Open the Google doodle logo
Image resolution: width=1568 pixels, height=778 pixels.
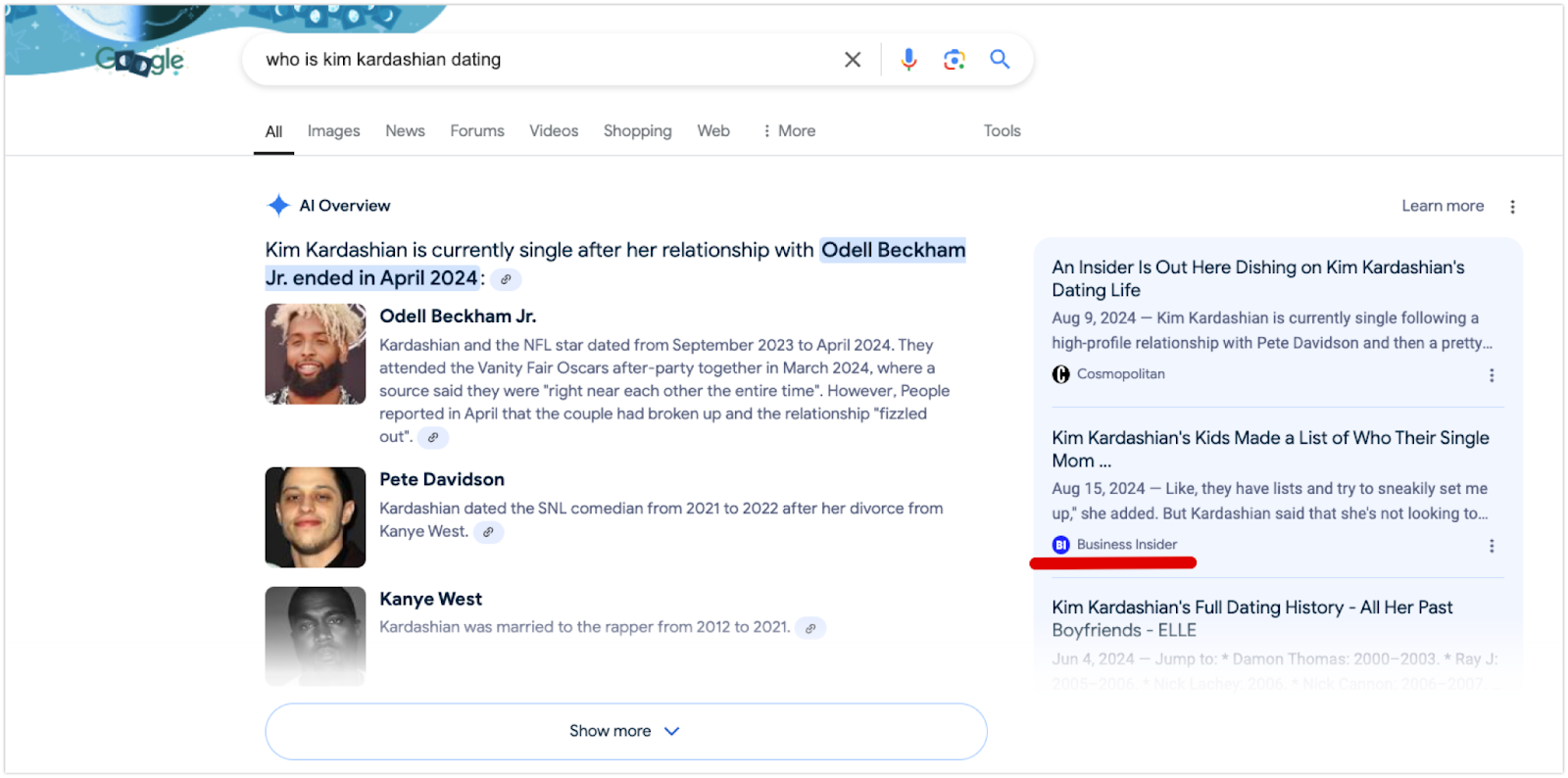point(140,60)
